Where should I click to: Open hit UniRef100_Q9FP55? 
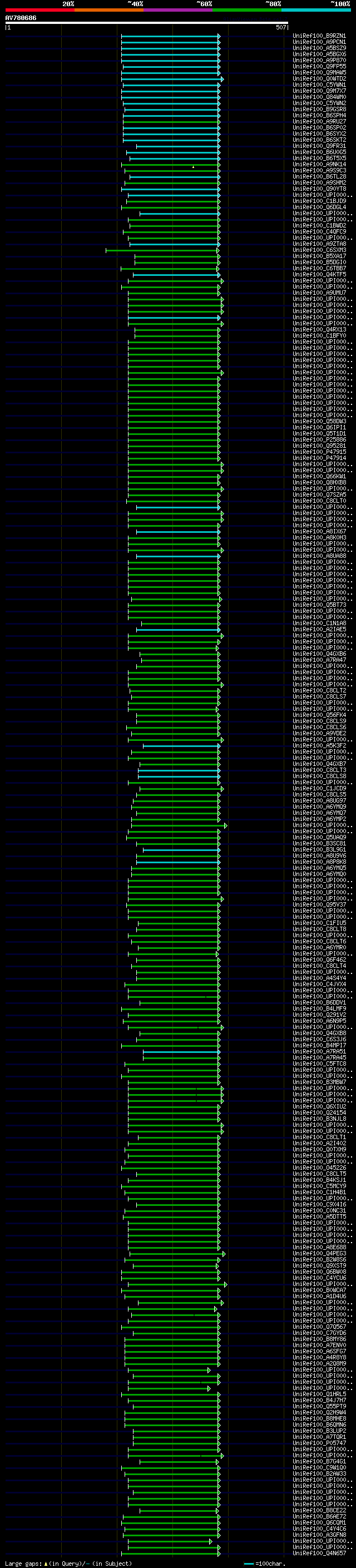[319, 66]
